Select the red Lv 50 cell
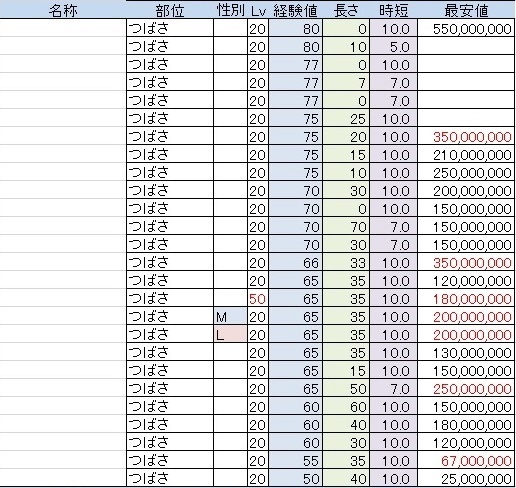The height and width of the screenshot is (488, 516). click(x=258, y=298)
